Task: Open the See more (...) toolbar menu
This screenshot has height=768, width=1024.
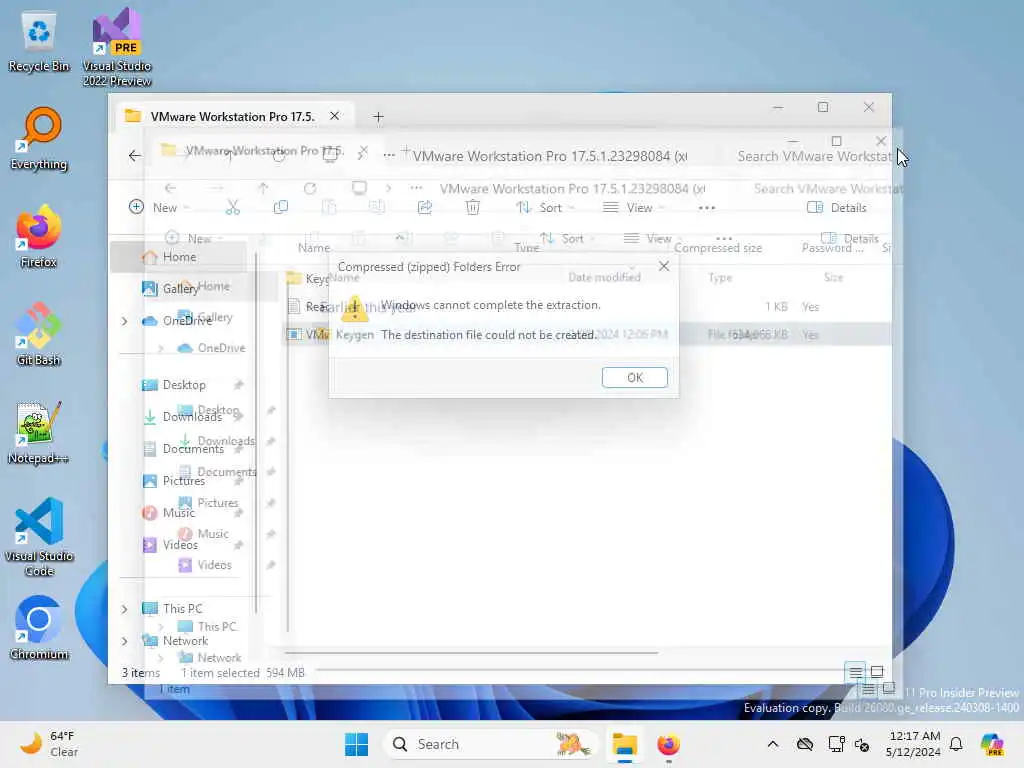Action: [x=707, y=207]
